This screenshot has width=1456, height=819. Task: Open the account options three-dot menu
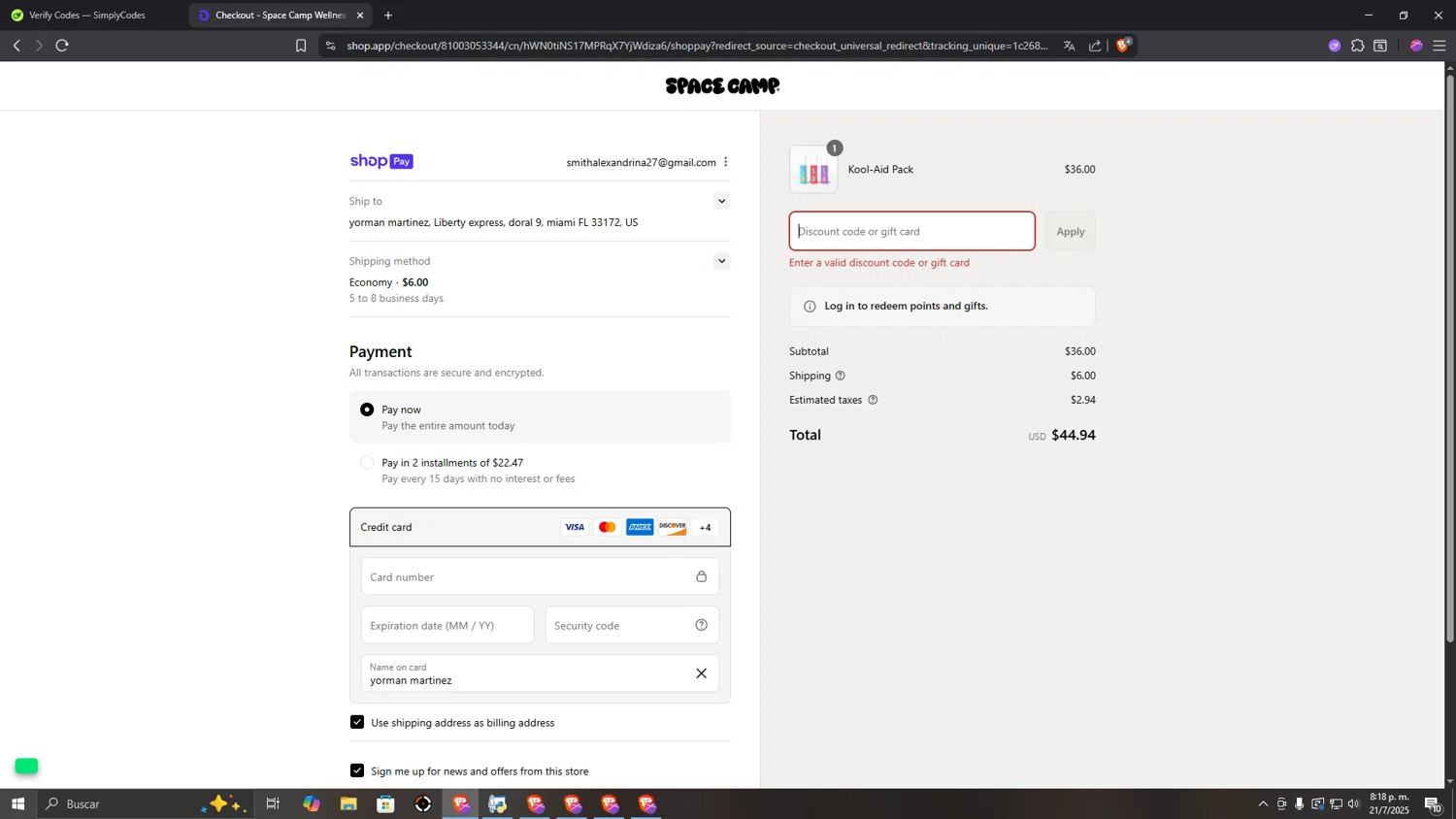point(726,162)
